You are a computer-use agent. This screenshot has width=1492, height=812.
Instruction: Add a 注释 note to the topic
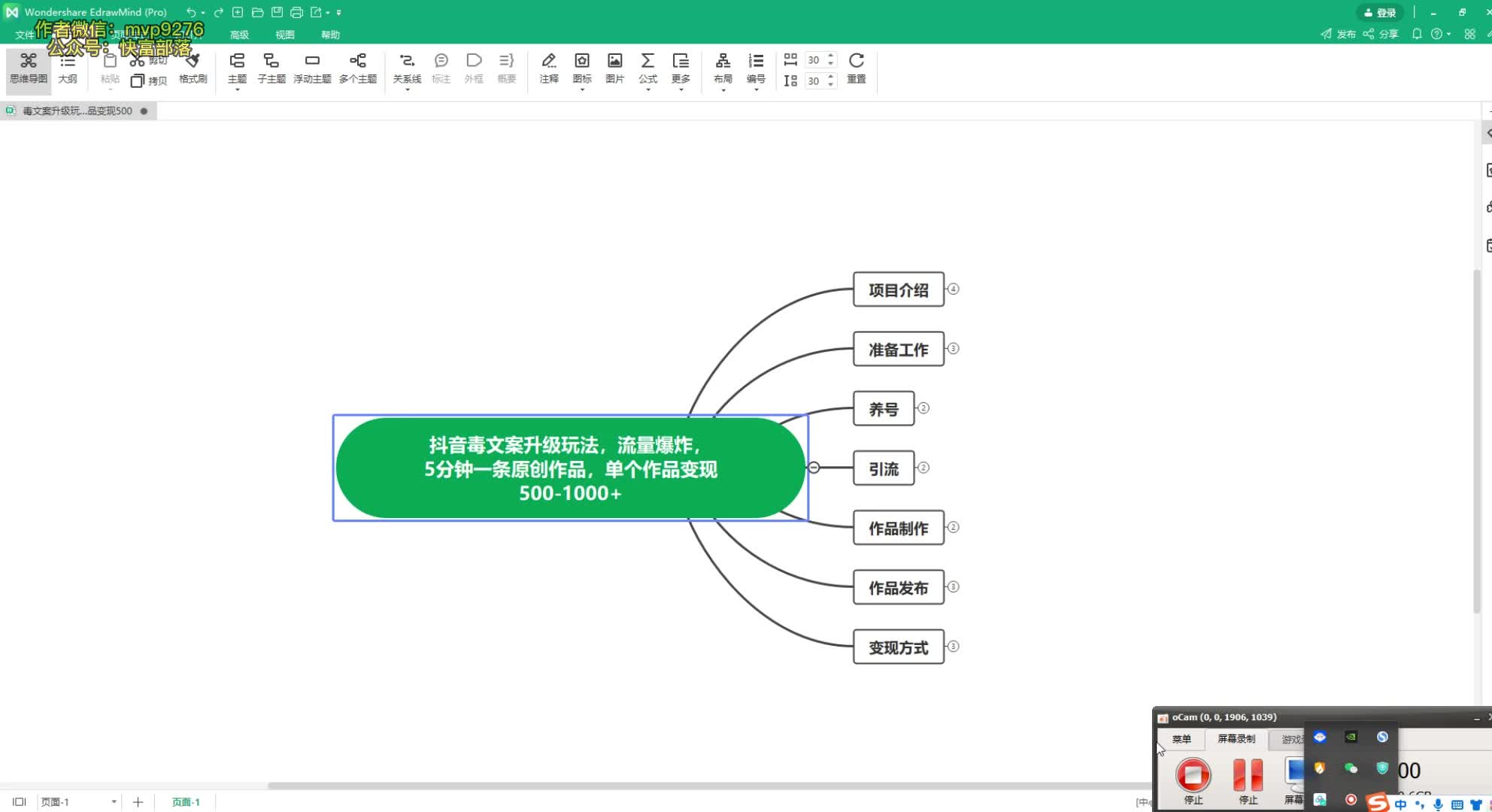549,68
